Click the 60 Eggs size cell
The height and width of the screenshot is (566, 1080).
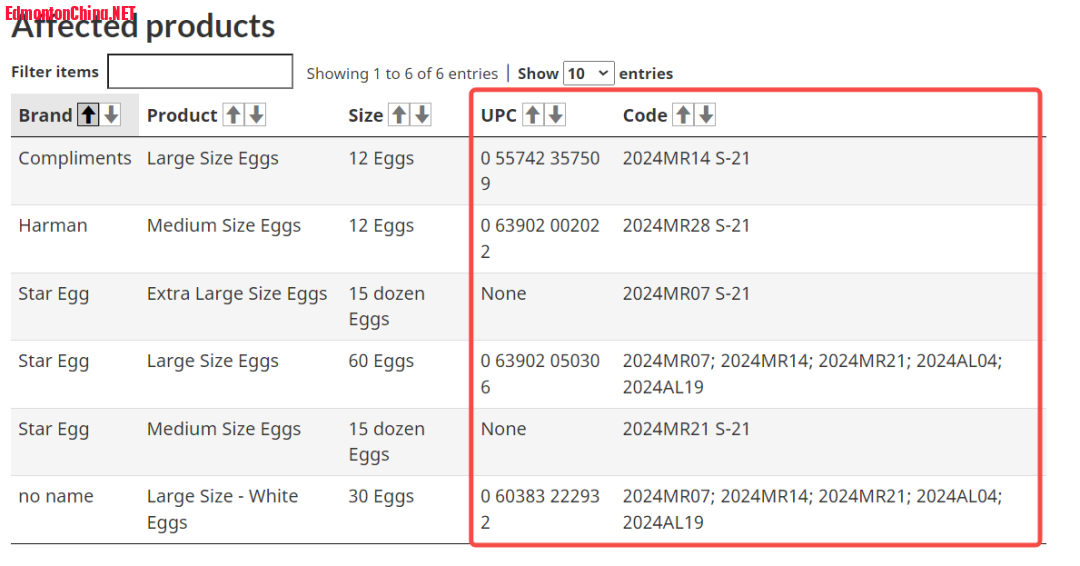pos(381,361)
